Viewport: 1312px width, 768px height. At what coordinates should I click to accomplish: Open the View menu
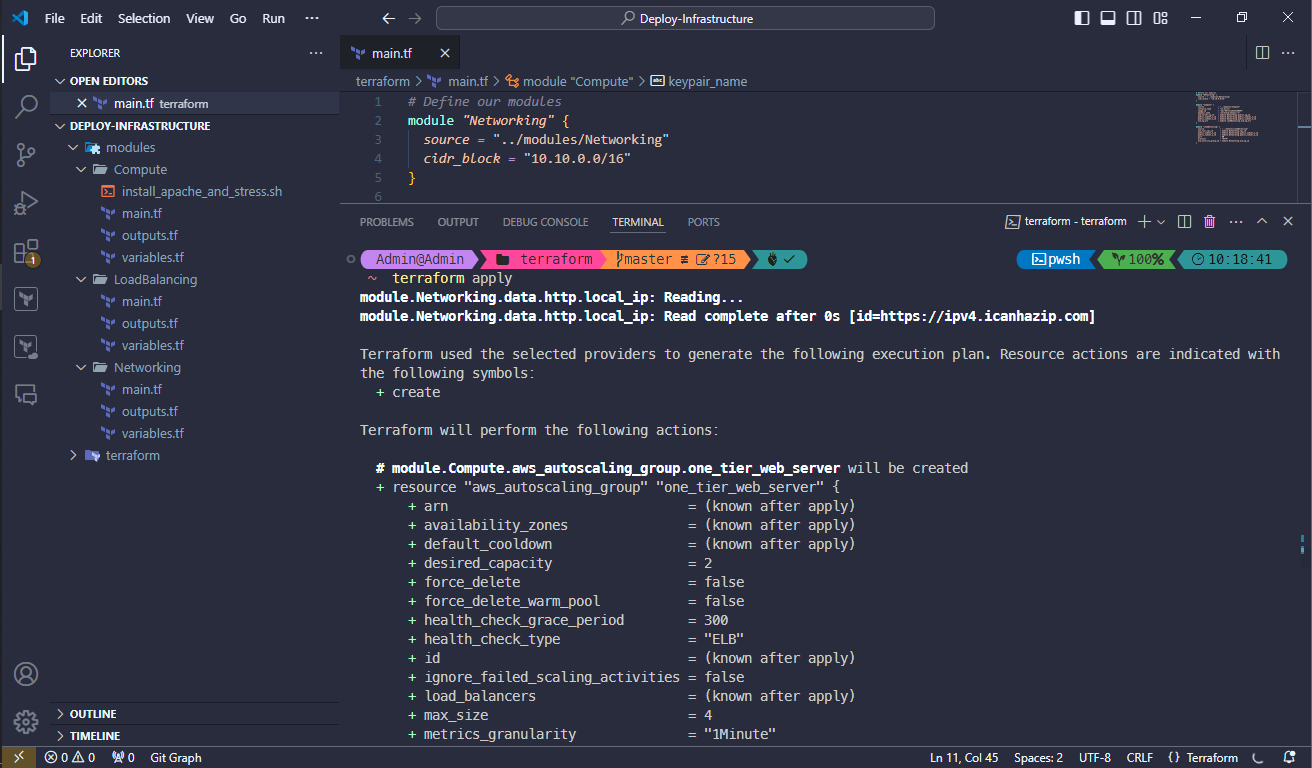point(200,18)
